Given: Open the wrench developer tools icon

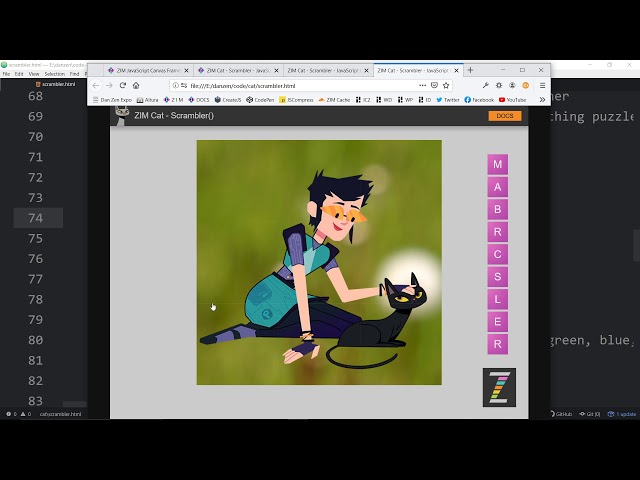Looking at the screenshot, I should click(485, 85).
